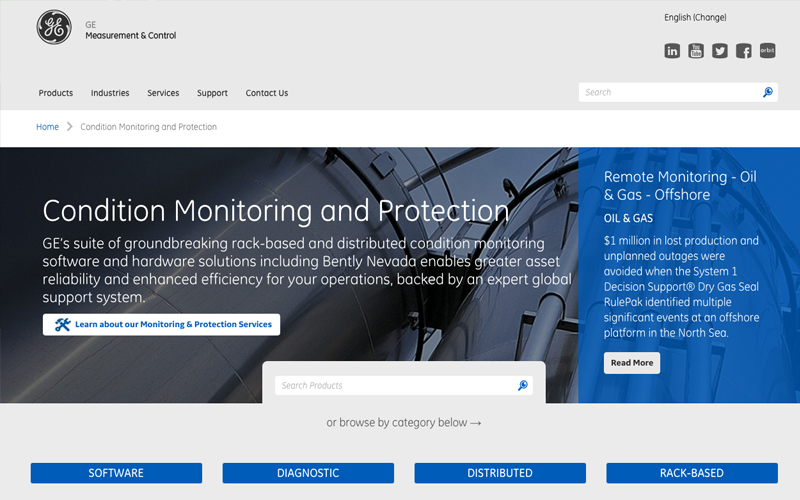Click the magnifier in Search Products box
Image resolution: width=800 pixels, height=500 pixels.
(523, 386)
